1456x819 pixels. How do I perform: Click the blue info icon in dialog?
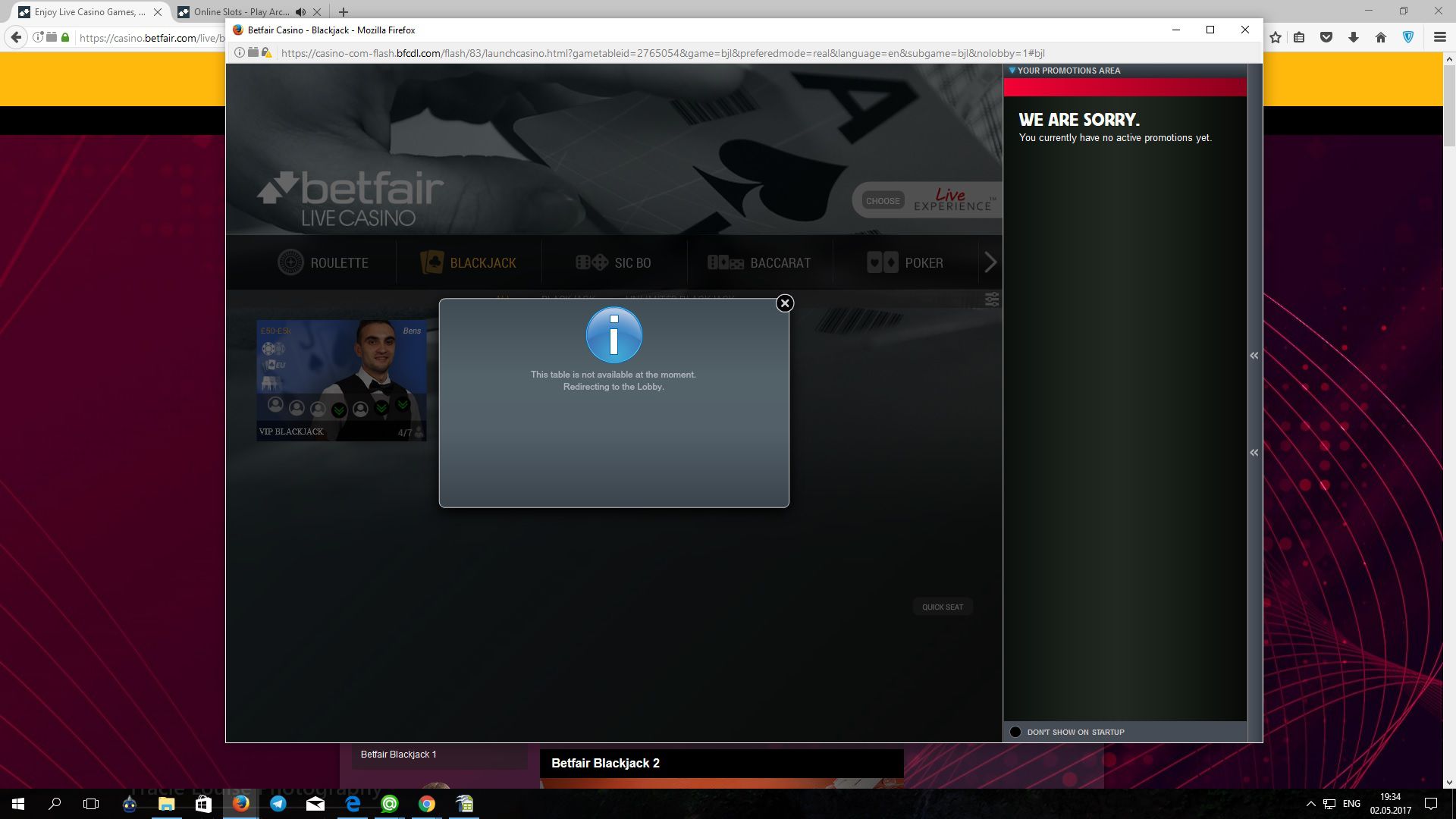click(x=614, y=335)
